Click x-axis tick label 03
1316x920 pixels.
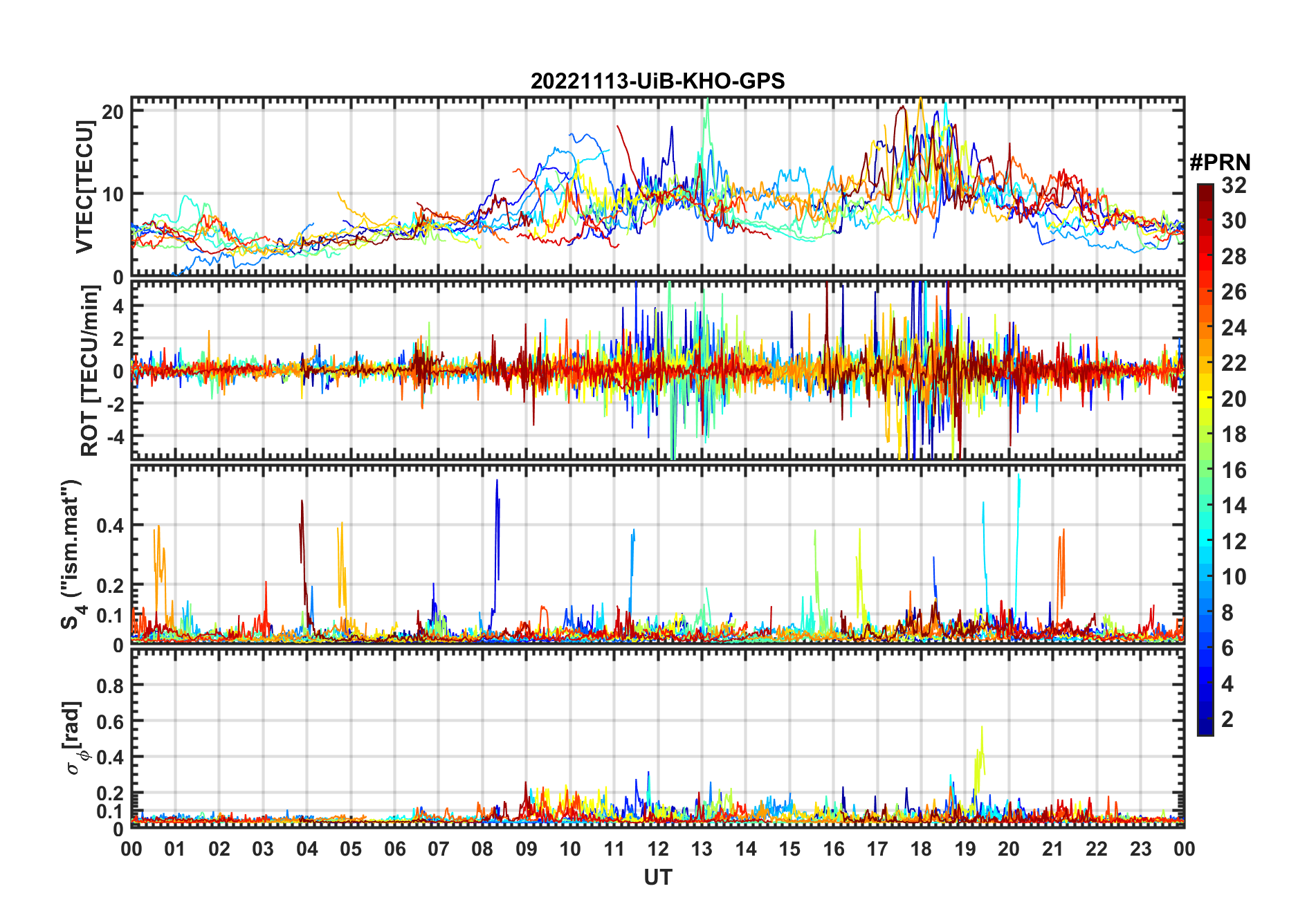263,849
